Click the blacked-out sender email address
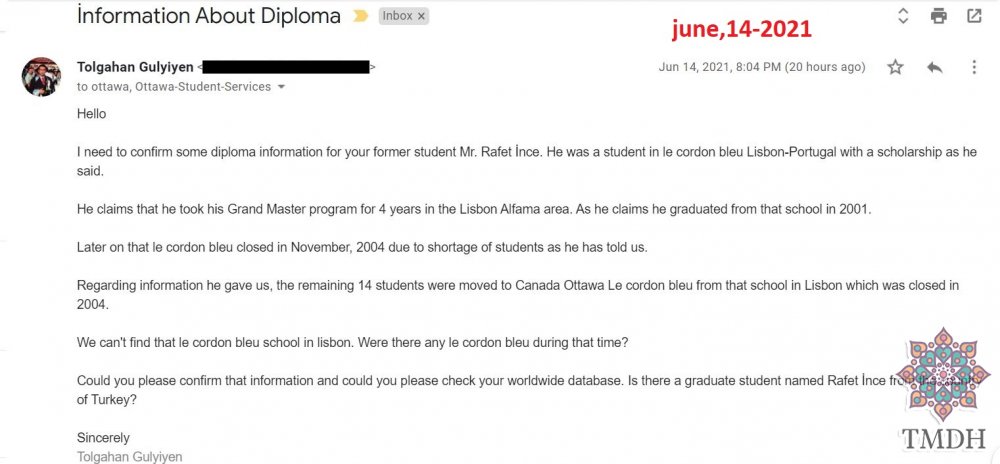This screenshot has height=464, width=1000. click(287, 67)
